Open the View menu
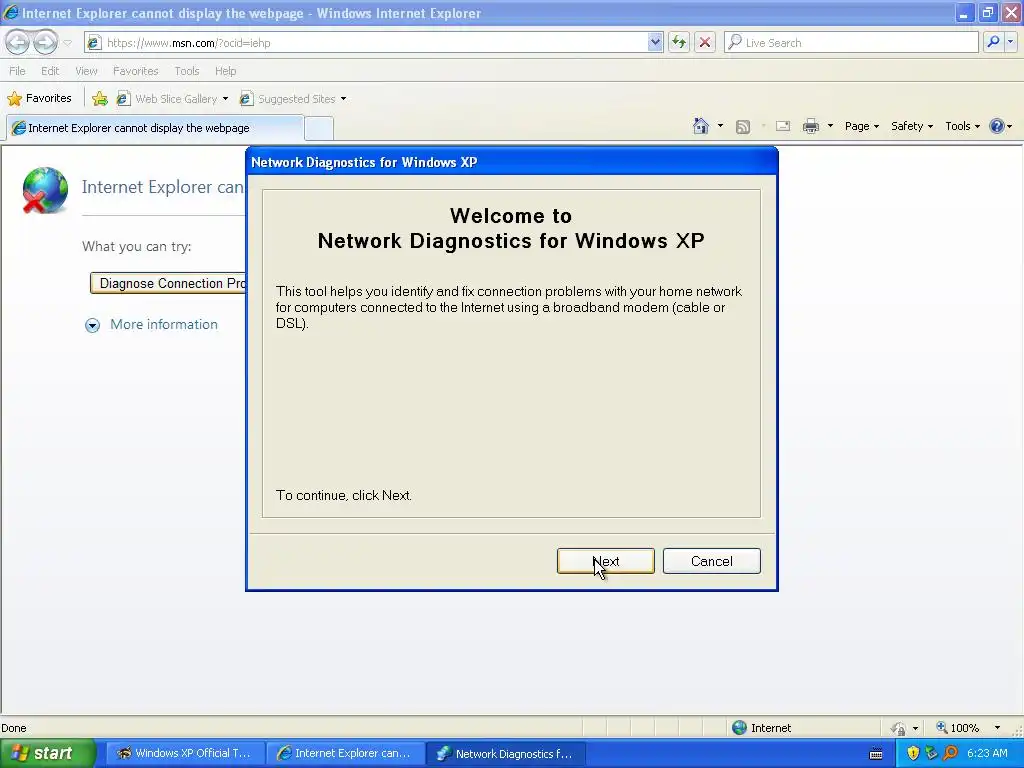Screen dimensions: 1024x768 86,71
